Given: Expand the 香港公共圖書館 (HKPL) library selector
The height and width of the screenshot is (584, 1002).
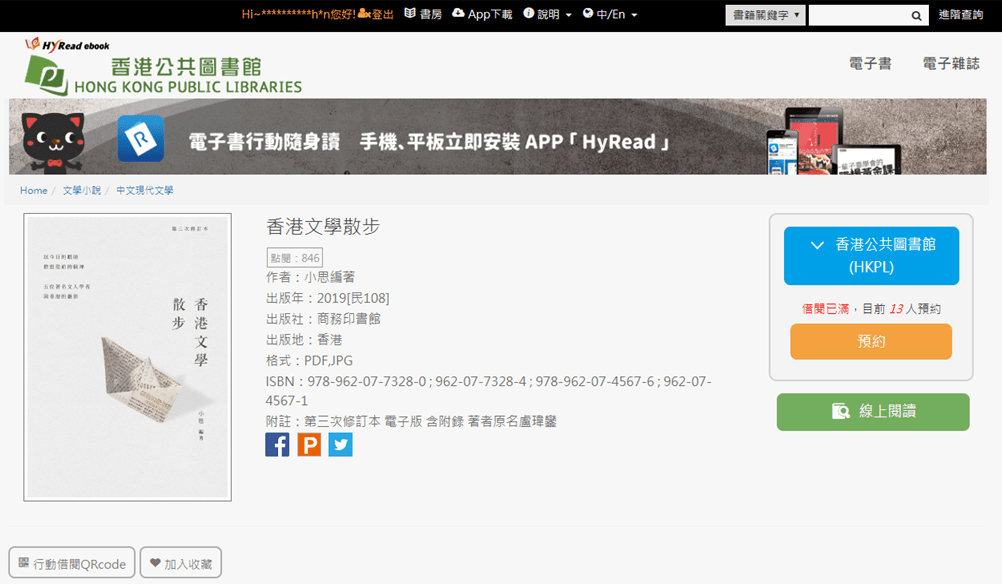Looking at the screenshot, I should [870, 255].
